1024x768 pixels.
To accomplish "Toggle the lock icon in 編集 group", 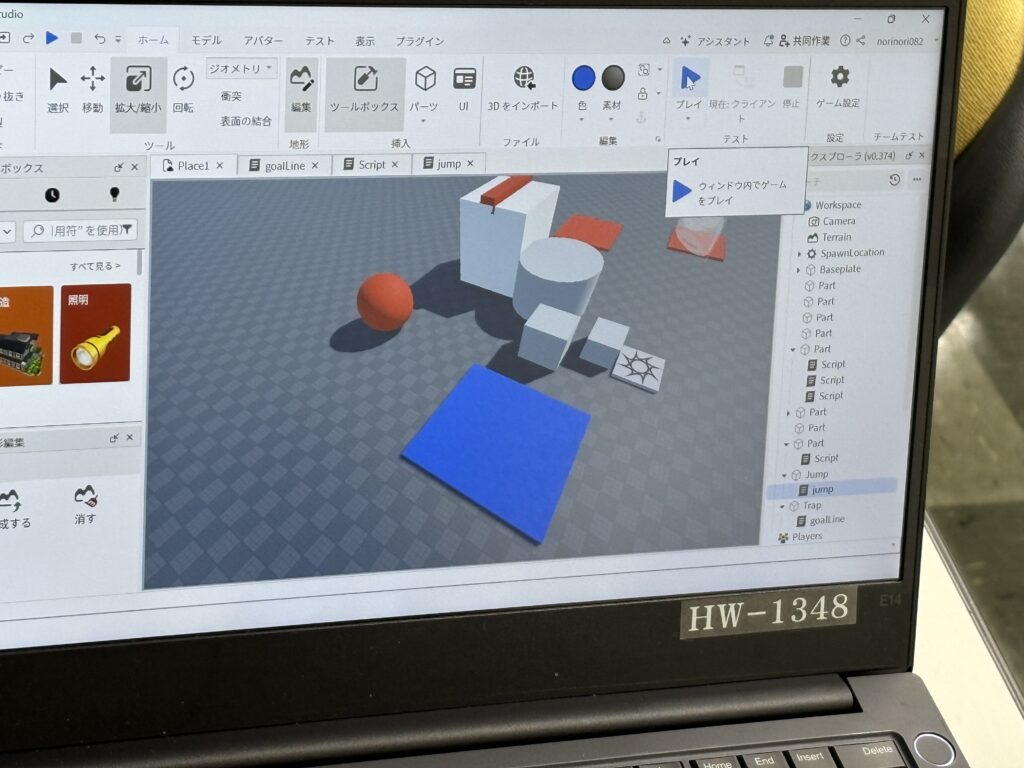I will tap(643, 95).
